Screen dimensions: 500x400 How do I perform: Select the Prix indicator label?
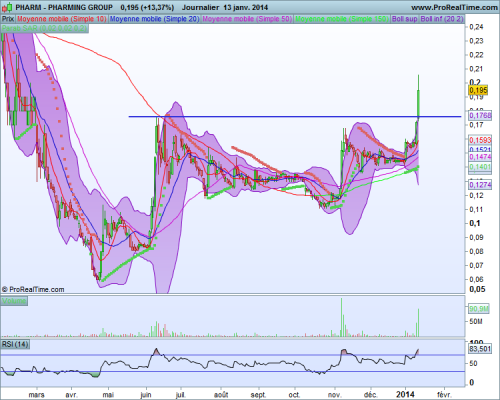pyautogui.click(x=8, y=19)
